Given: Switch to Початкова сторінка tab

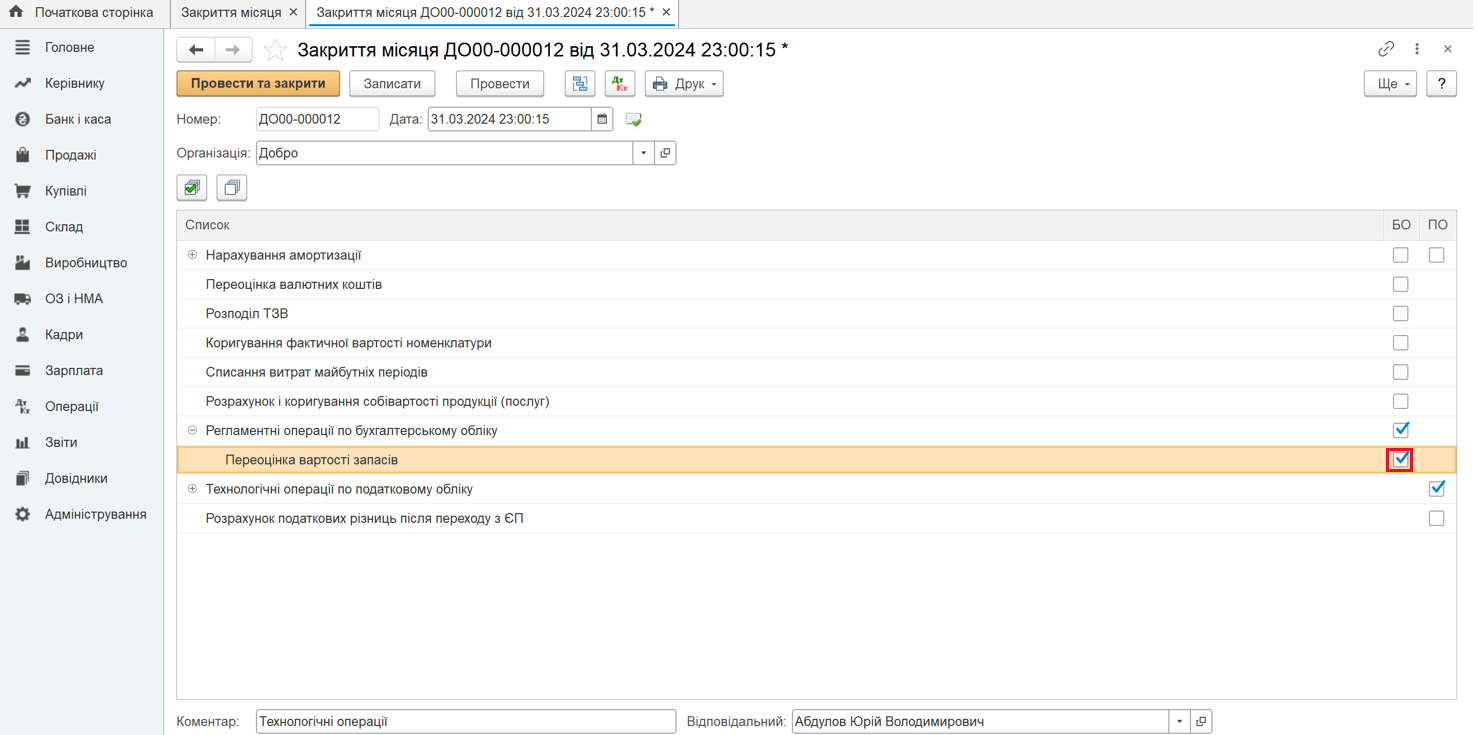Looking at the screenshot, I should 83,13.
